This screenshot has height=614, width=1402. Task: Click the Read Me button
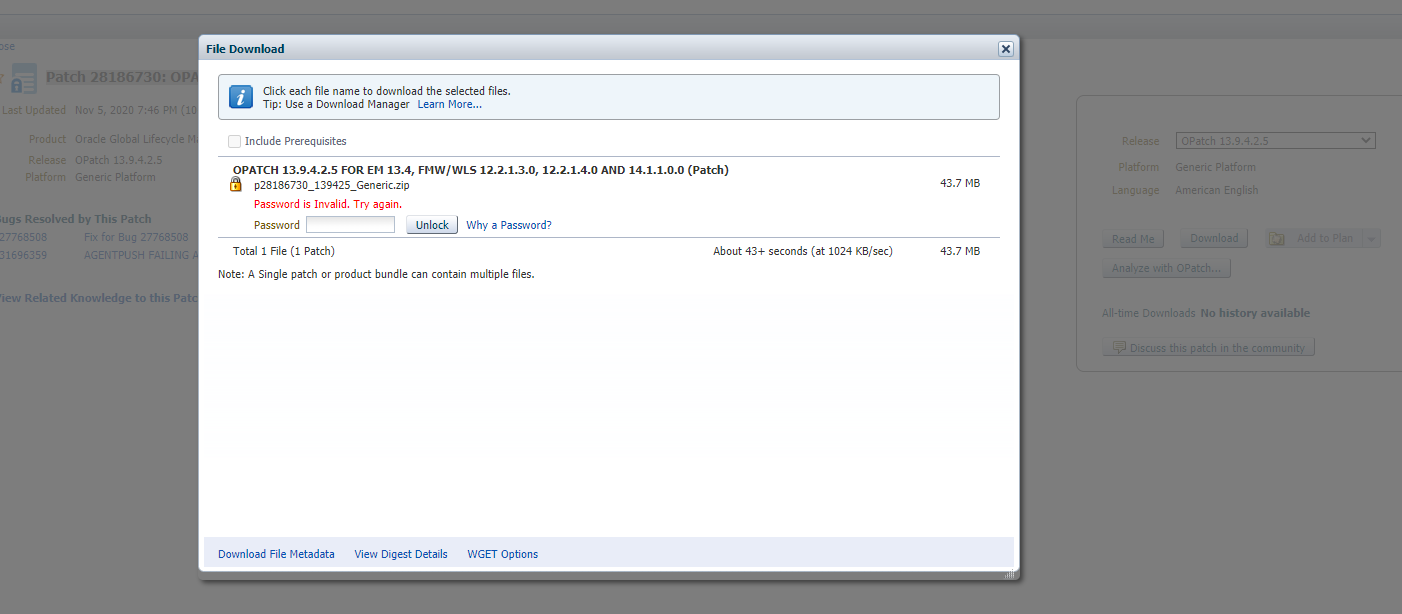click(x=1133, y=238)
